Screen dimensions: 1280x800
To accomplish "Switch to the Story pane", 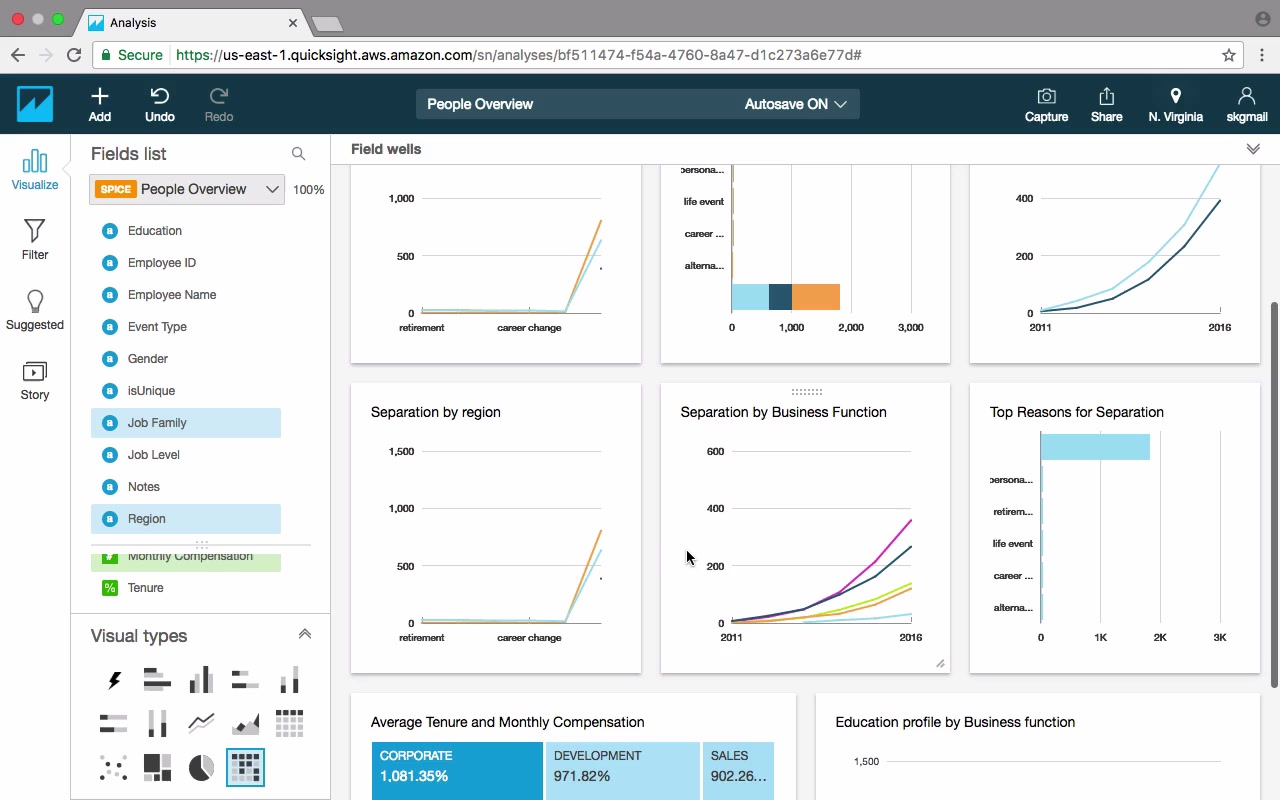I will pyautogui.click(x=35, y=380).
